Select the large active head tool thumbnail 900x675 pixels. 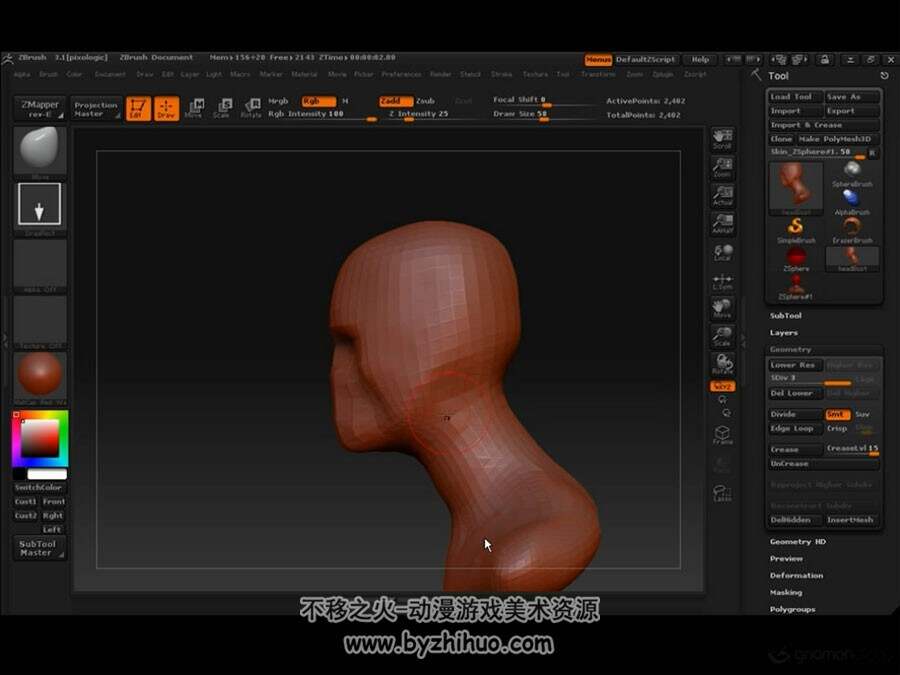point(796,188)
